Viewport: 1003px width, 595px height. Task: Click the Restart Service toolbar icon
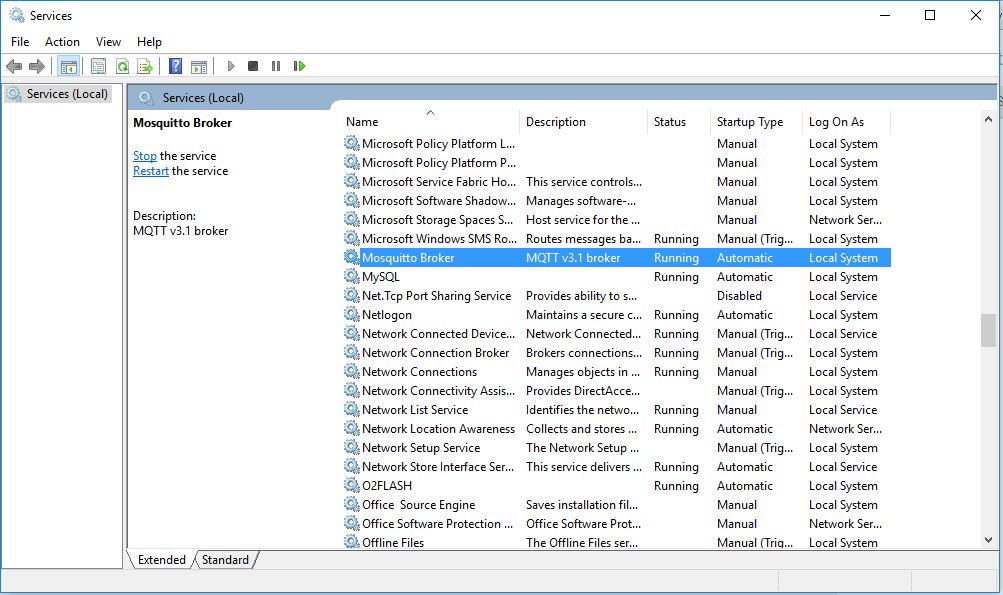point(299,67)
